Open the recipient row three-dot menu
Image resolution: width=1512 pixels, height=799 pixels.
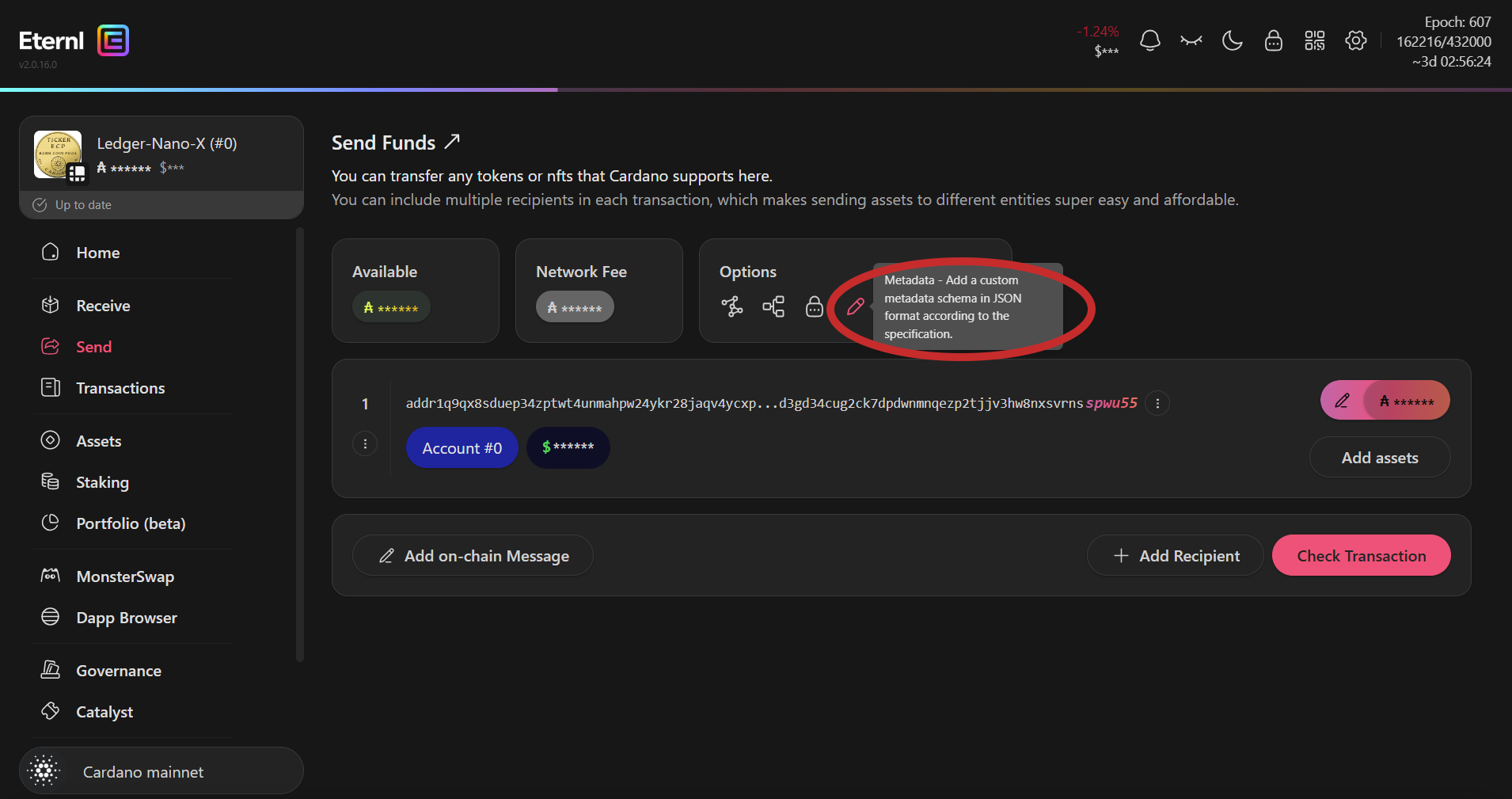[x=365, y=443]
